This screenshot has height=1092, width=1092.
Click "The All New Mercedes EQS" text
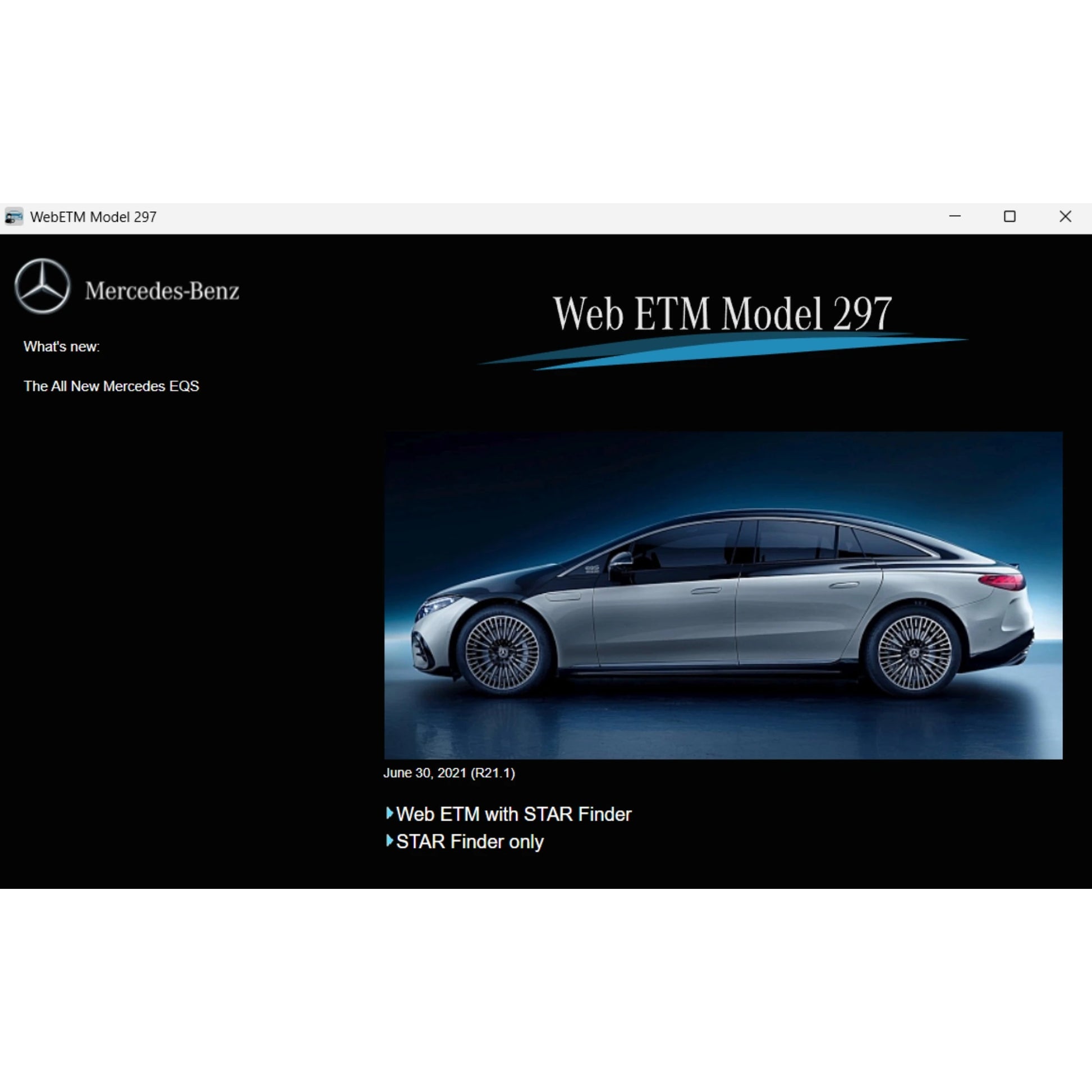pos(111,386)
